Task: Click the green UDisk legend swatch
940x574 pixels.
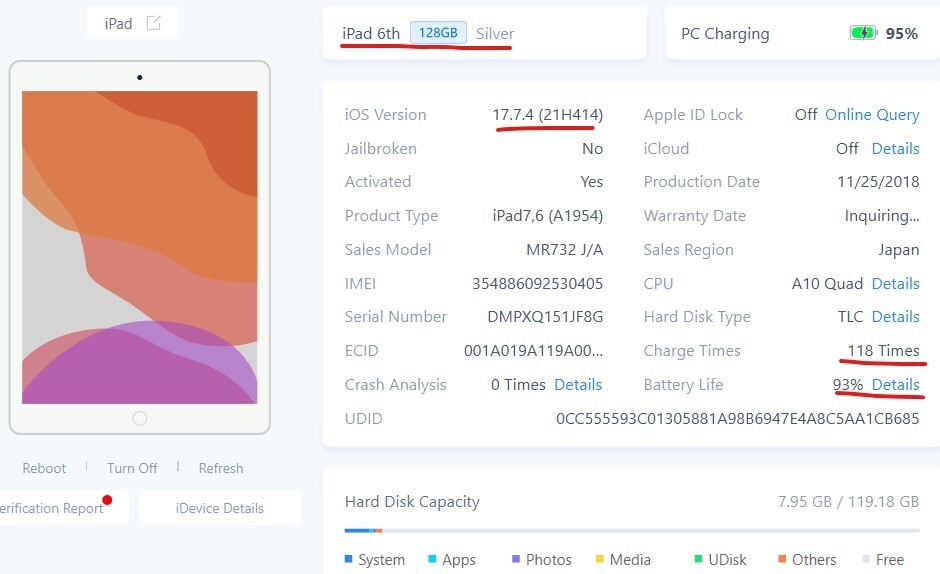Action: (x=698, y=559)
